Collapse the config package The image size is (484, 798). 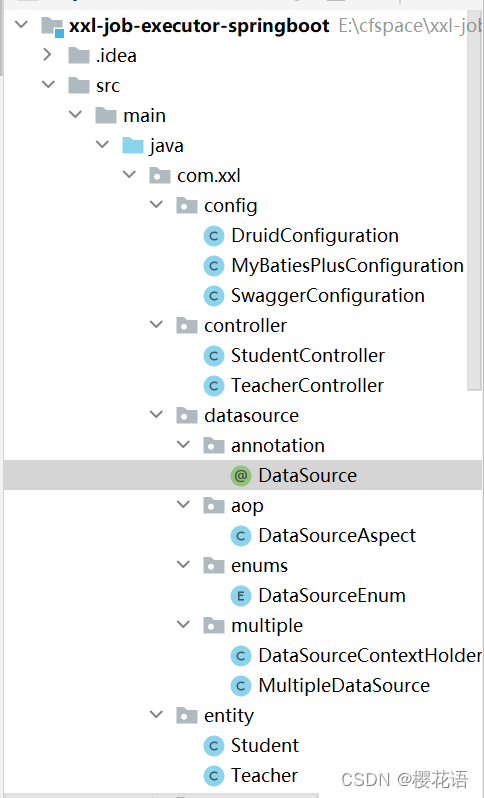pyautogui.click(x=156, y=205)
